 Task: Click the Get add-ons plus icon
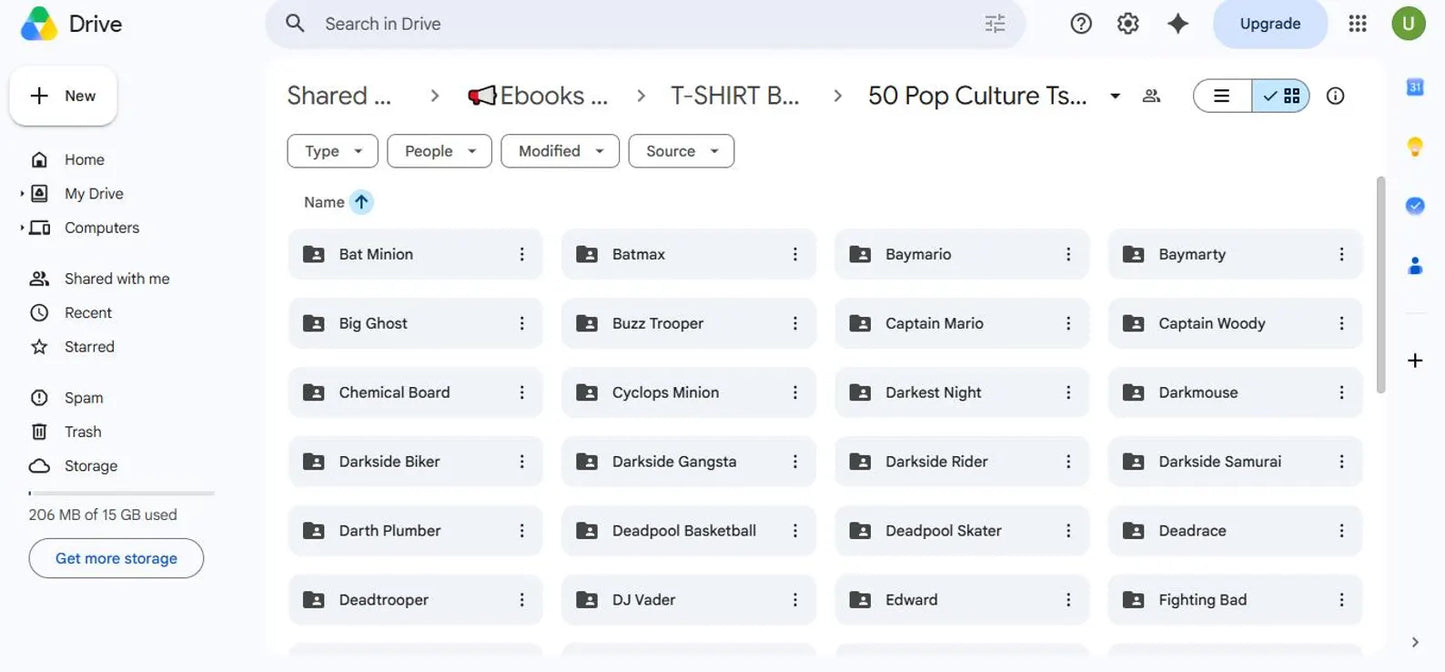tap(1415, 360)
